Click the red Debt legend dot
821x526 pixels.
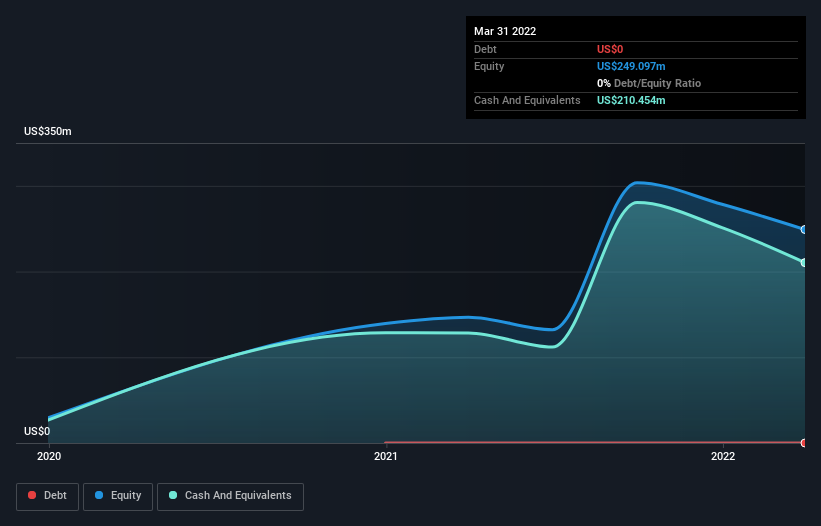32,495
